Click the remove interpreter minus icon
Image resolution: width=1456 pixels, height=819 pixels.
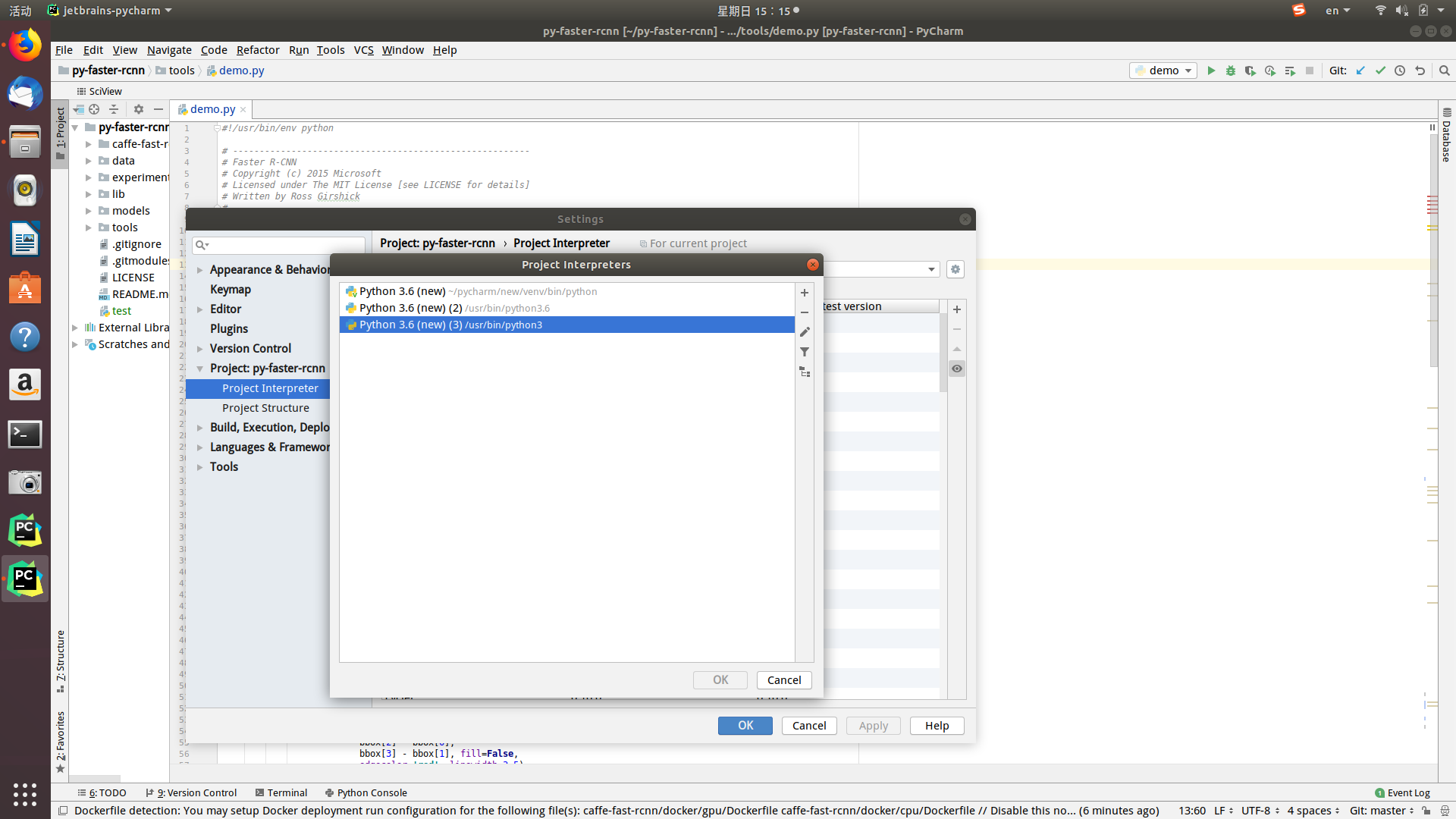click(805, 312)
